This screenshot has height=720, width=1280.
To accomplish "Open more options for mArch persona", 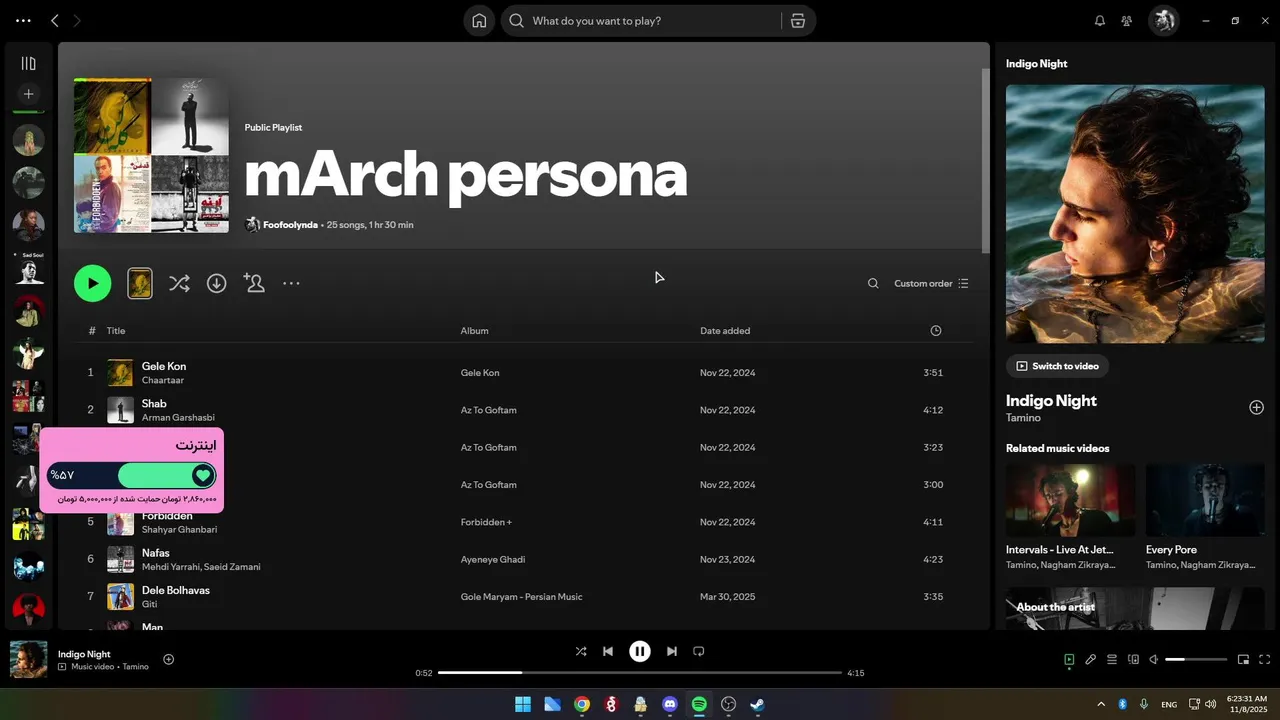I will pos(291,283).
